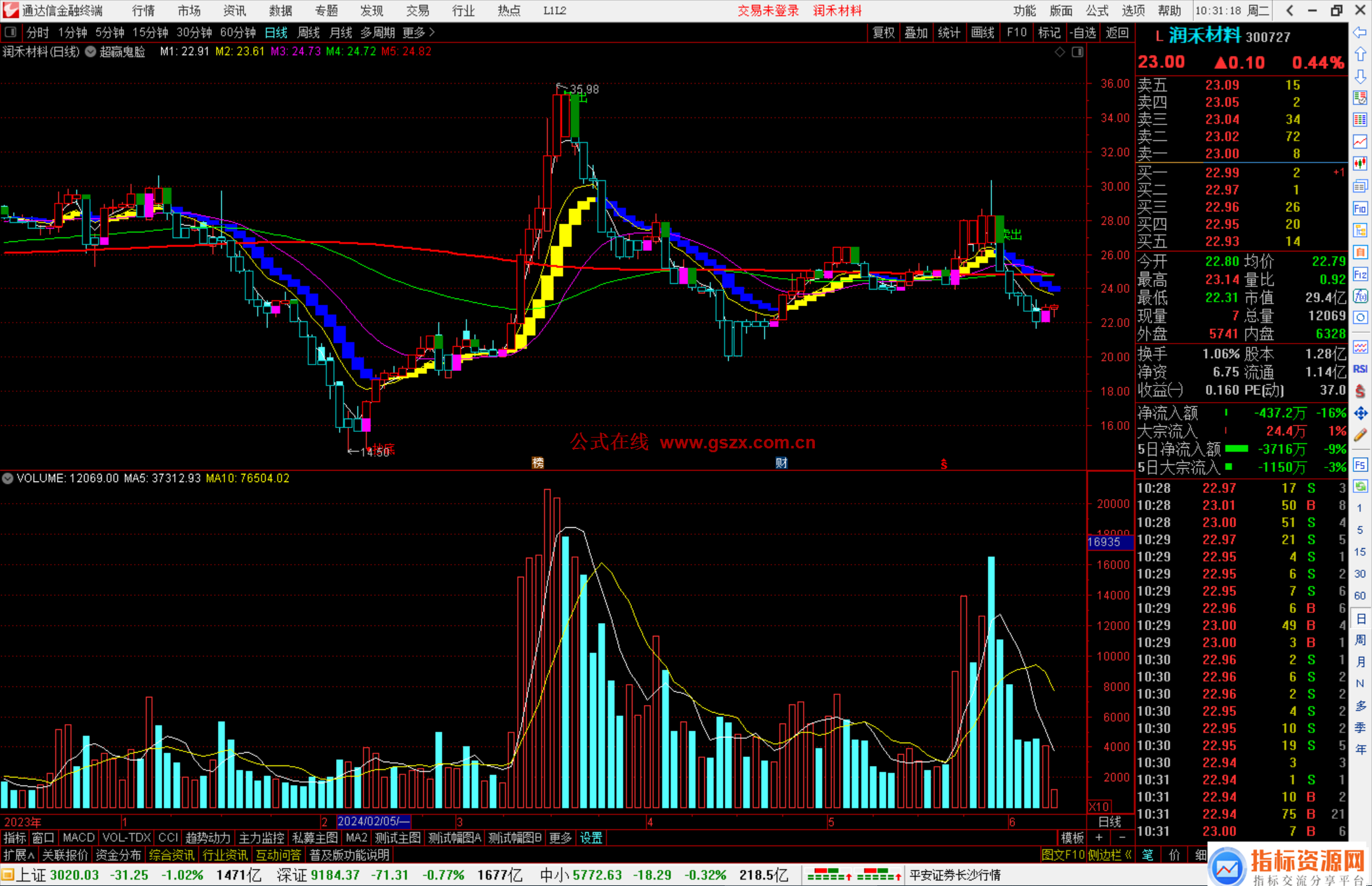
Task: Click the FS sidebar icon
Action: tap(1360, 465)
